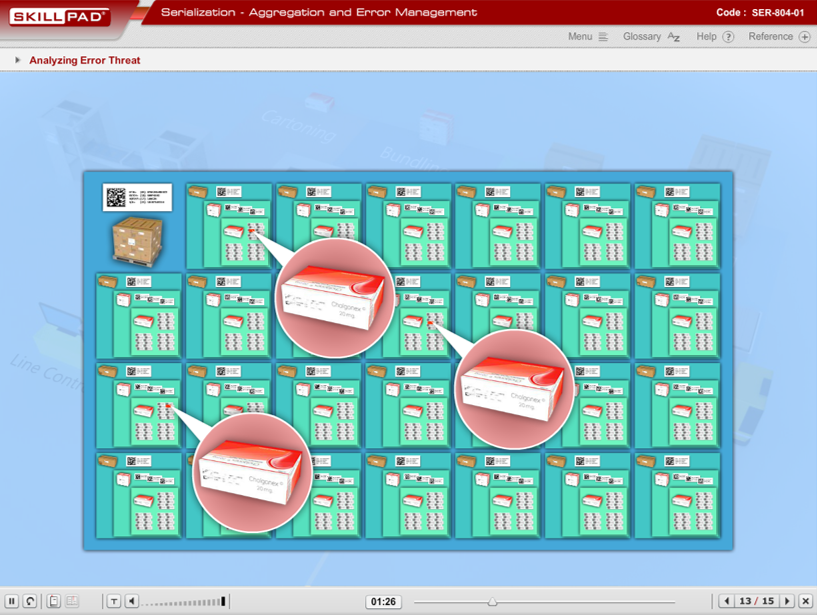Viewport: 817px width, 615px height.
Task: Open the Glossary
Action: pyautogui.click(x=651, y=36)
